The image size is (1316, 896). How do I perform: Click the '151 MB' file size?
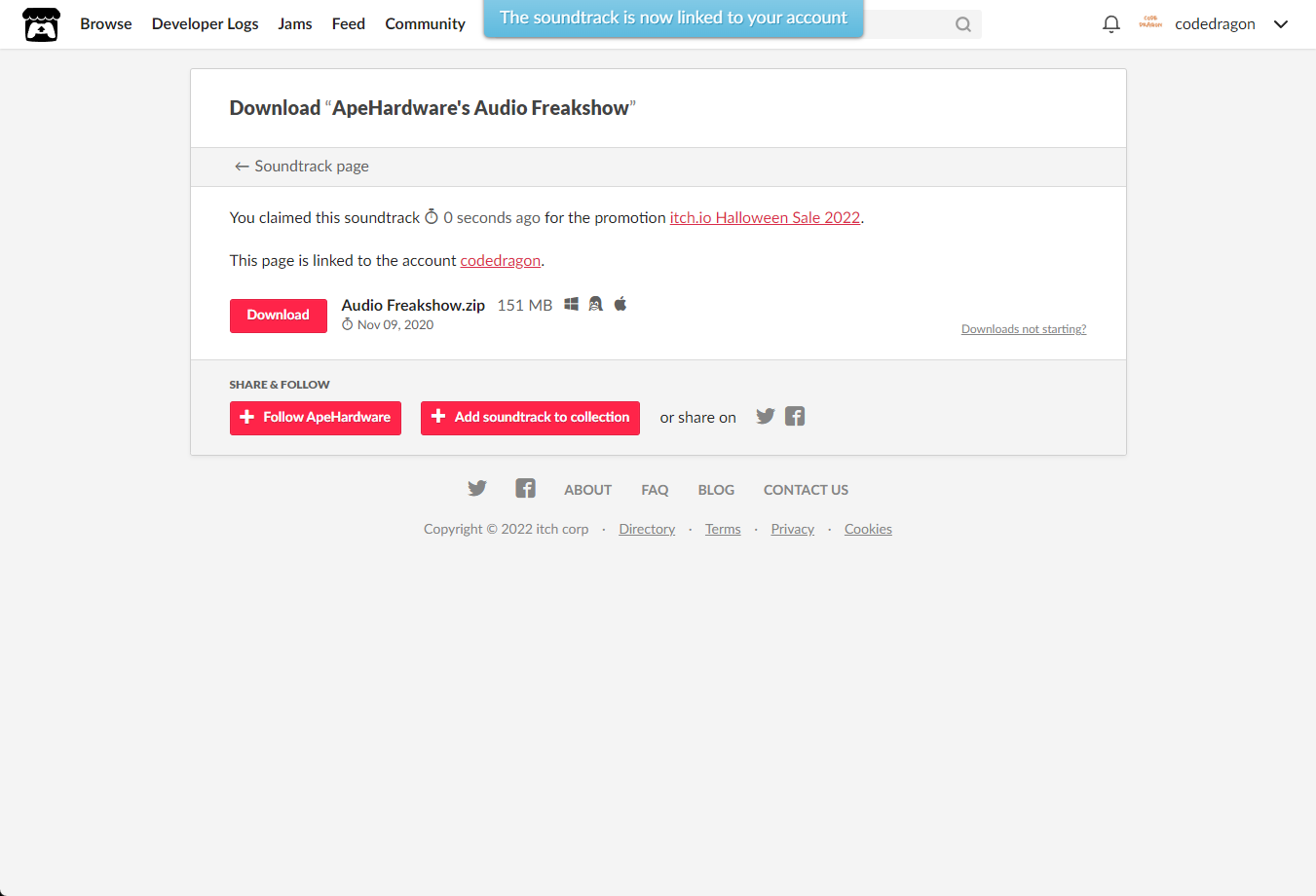point(525,305)
